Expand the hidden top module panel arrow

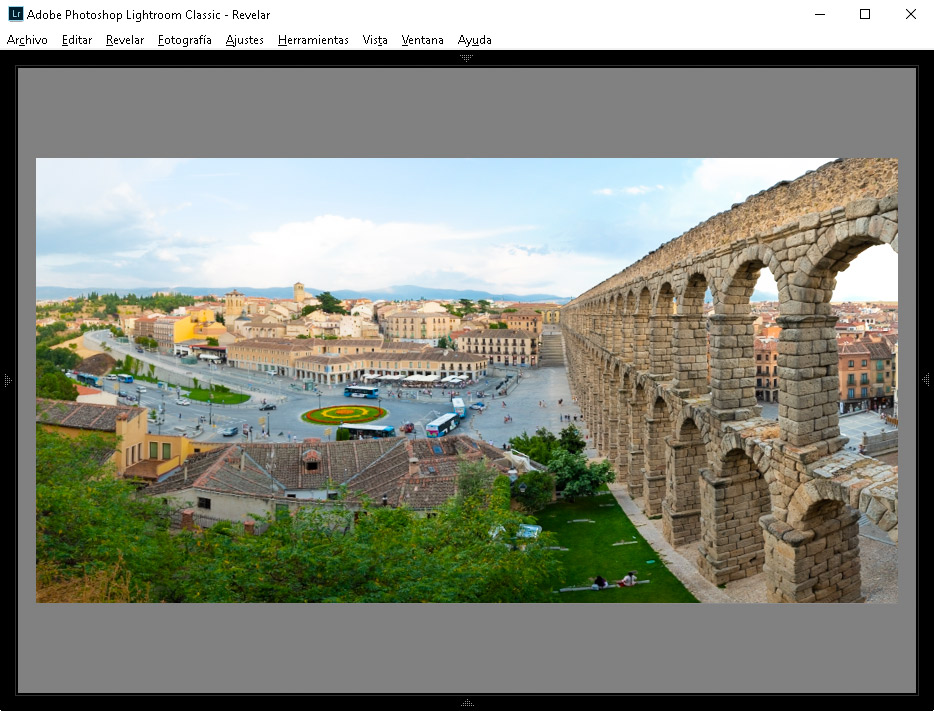(x=466, y=58)
